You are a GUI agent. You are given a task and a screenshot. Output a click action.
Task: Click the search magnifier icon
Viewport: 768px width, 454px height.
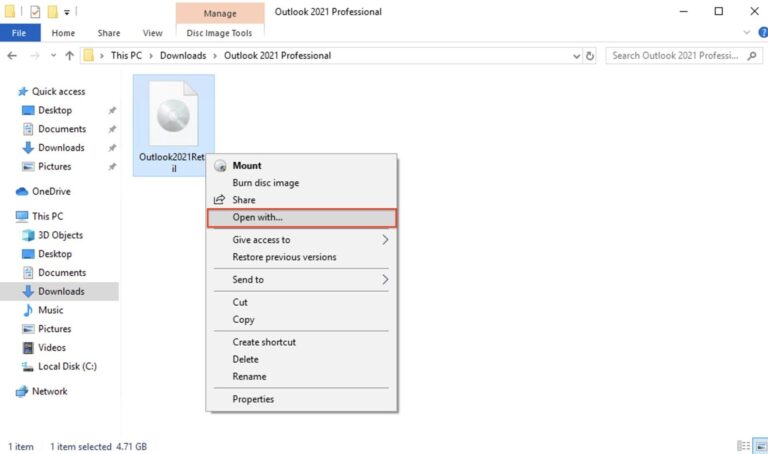(752, 56)
